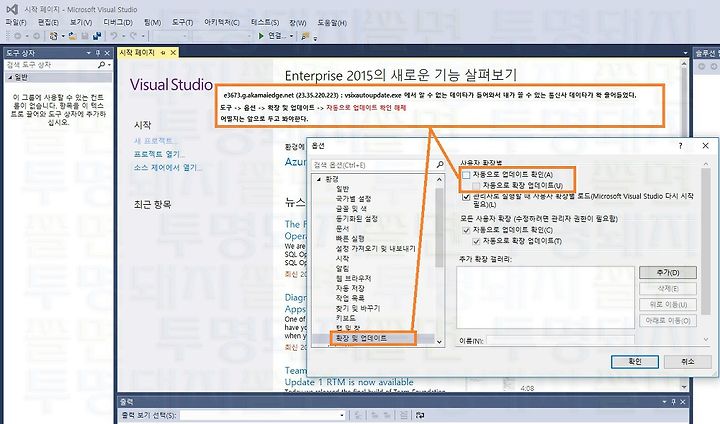The image size is (720, 424).
Task: Click the green Start (연결) play icon
Action: [261, 36]
